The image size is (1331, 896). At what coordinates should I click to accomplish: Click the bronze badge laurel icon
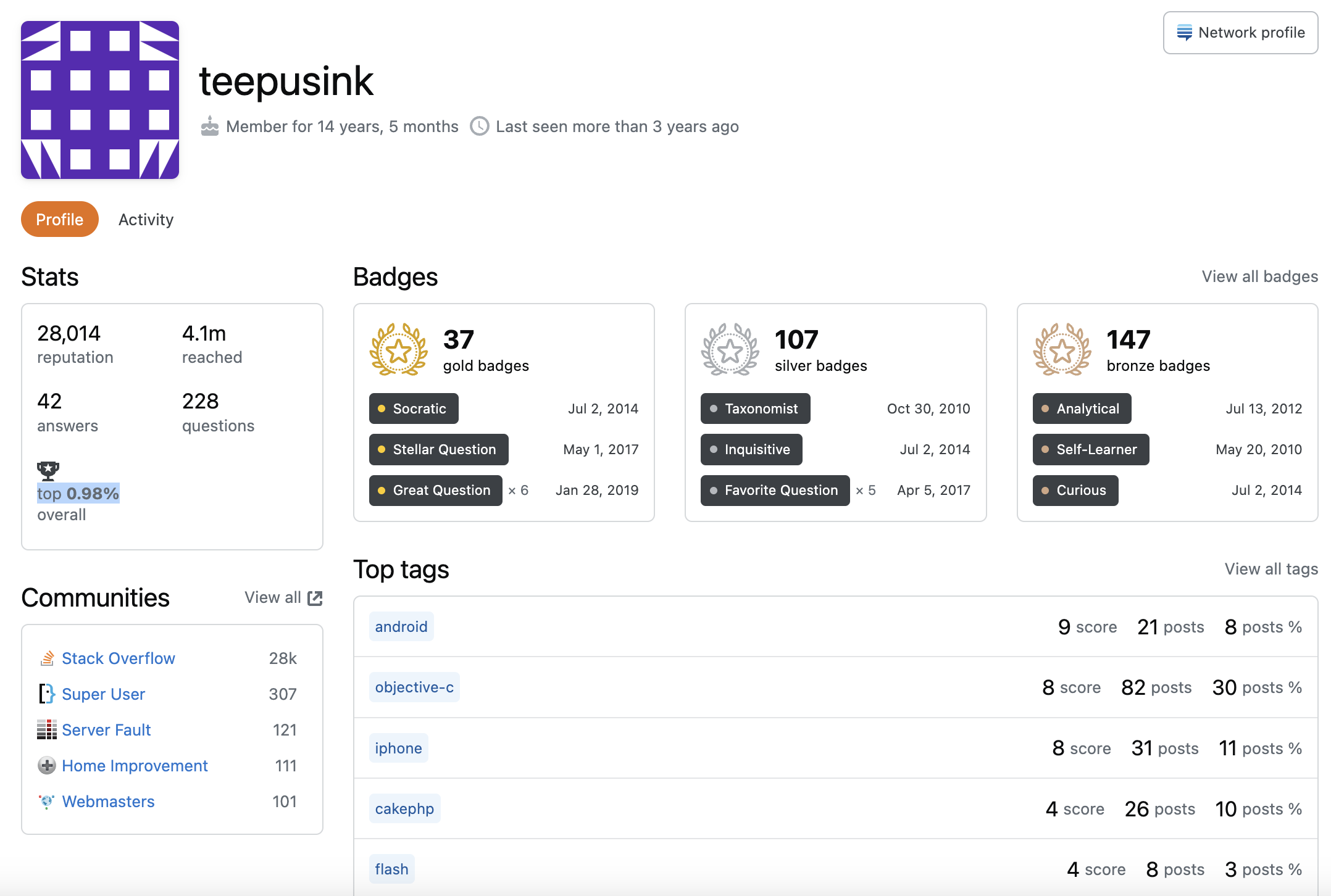click(x=1062, y=350)
